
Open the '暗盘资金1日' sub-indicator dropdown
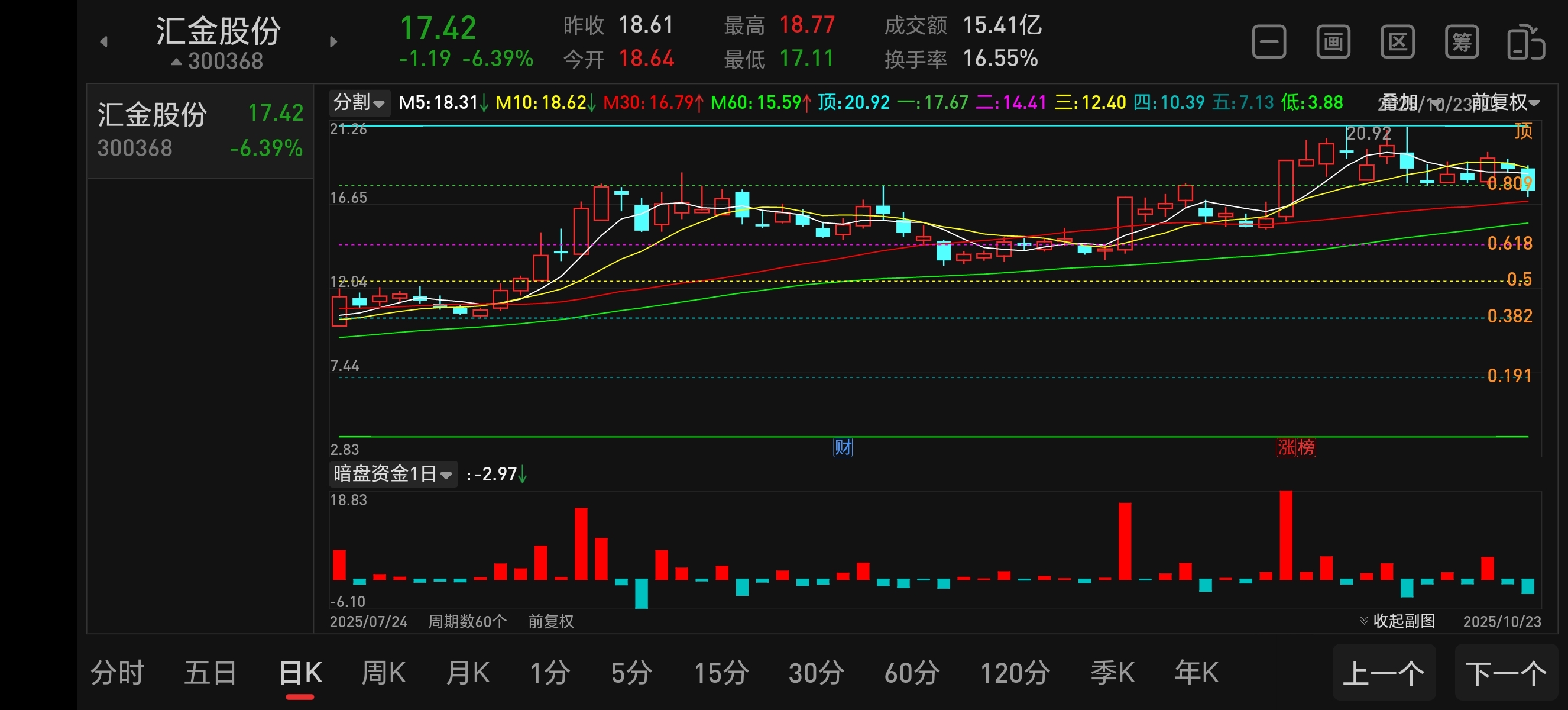click(x=393, y=474)
